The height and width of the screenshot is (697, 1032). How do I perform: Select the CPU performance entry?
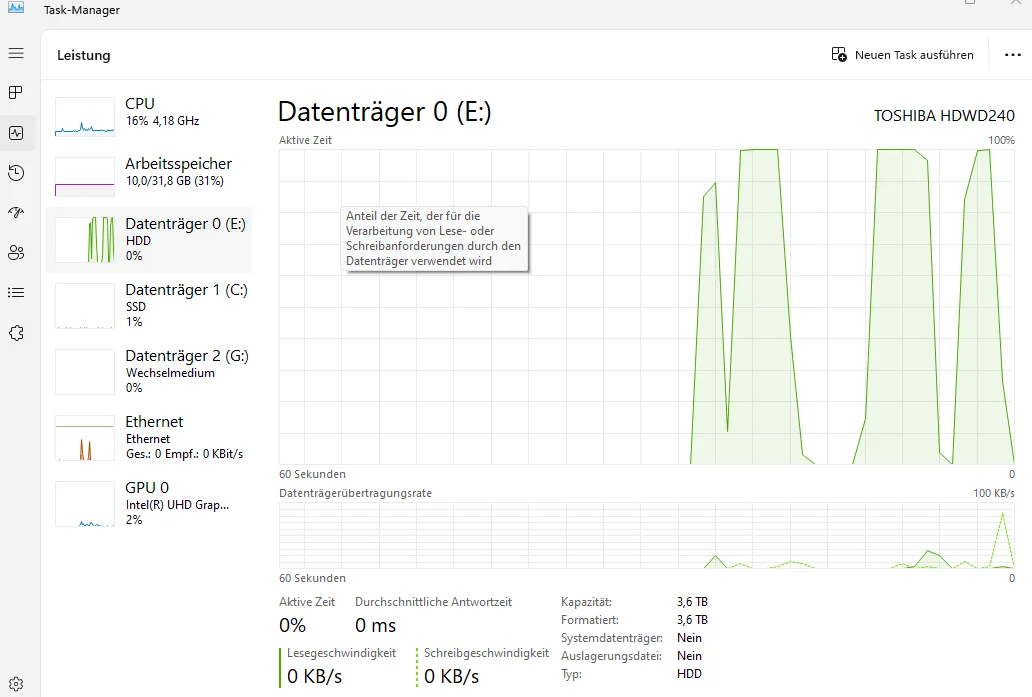point(149,116)
